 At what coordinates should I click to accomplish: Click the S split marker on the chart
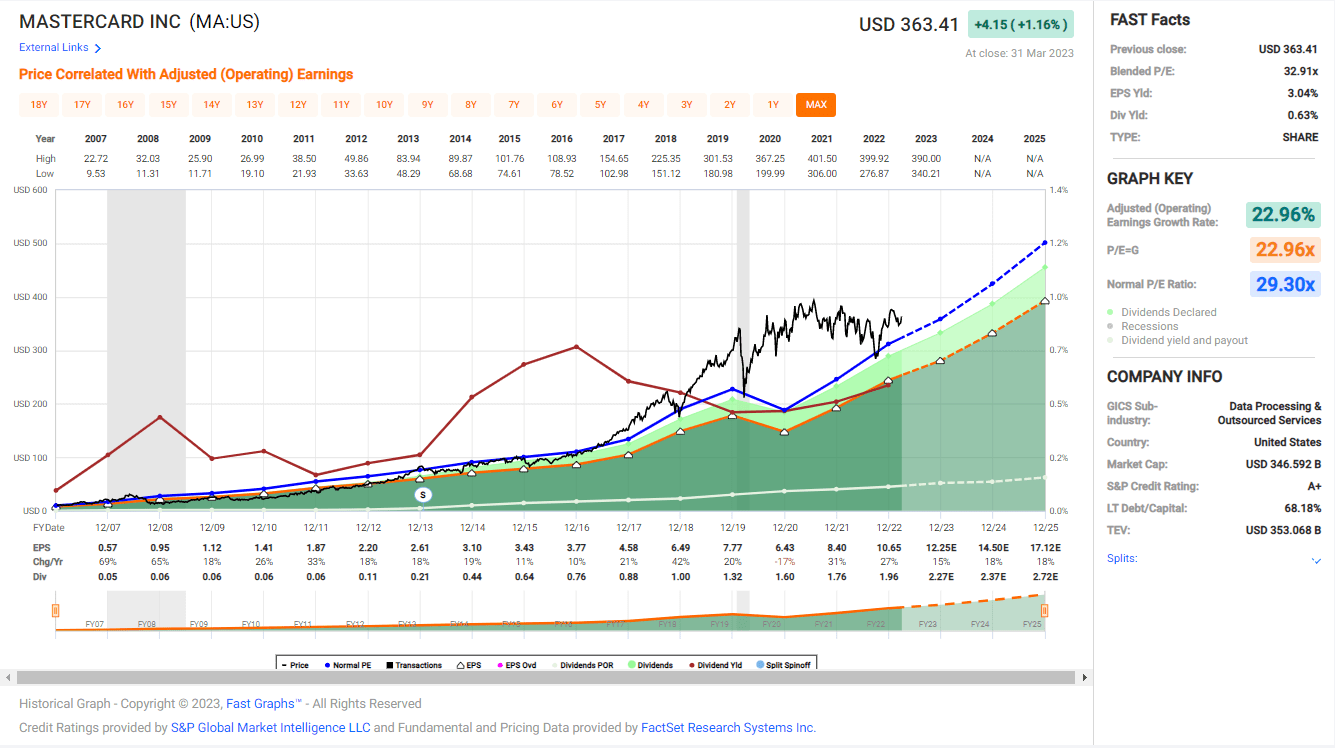tap(421, 494)
